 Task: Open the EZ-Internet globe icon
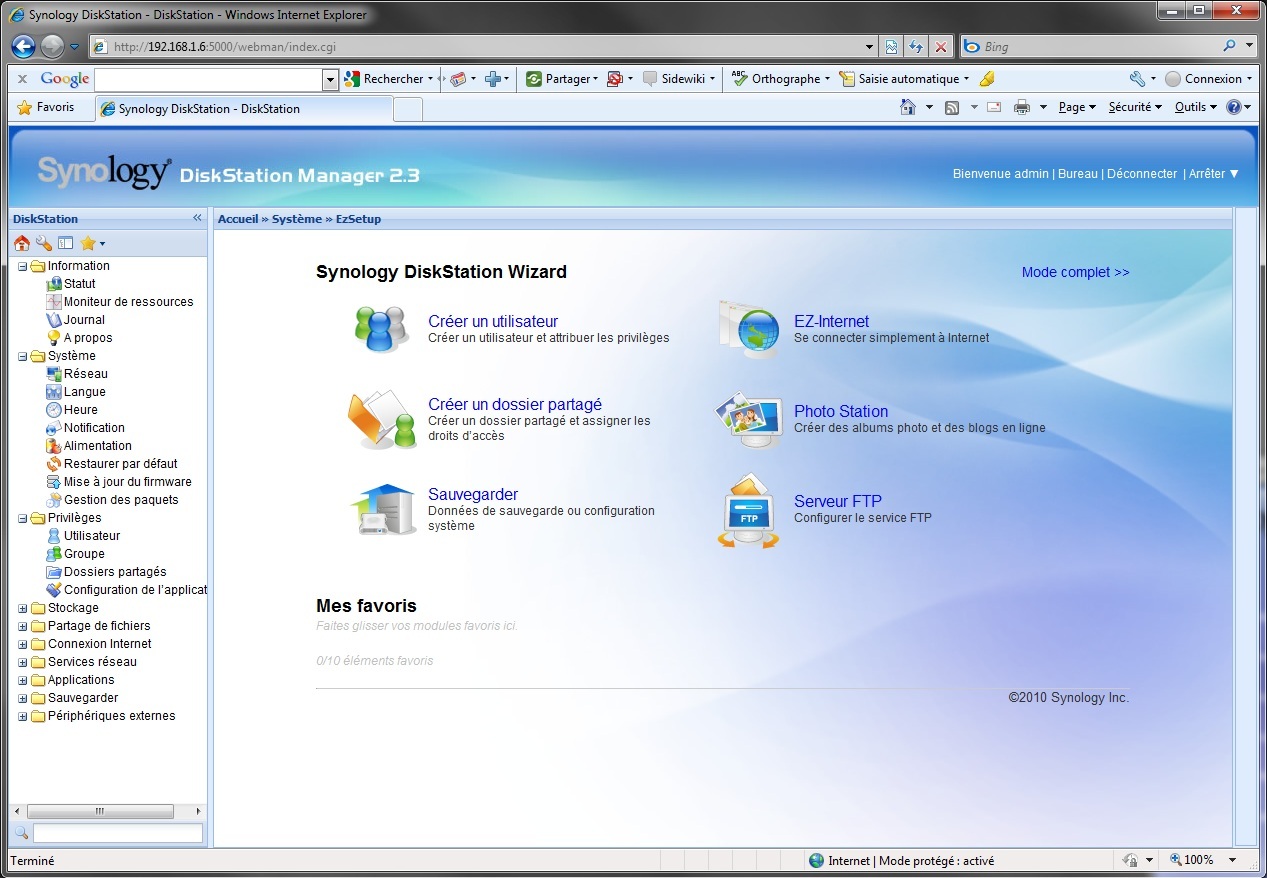coord(748,328)
